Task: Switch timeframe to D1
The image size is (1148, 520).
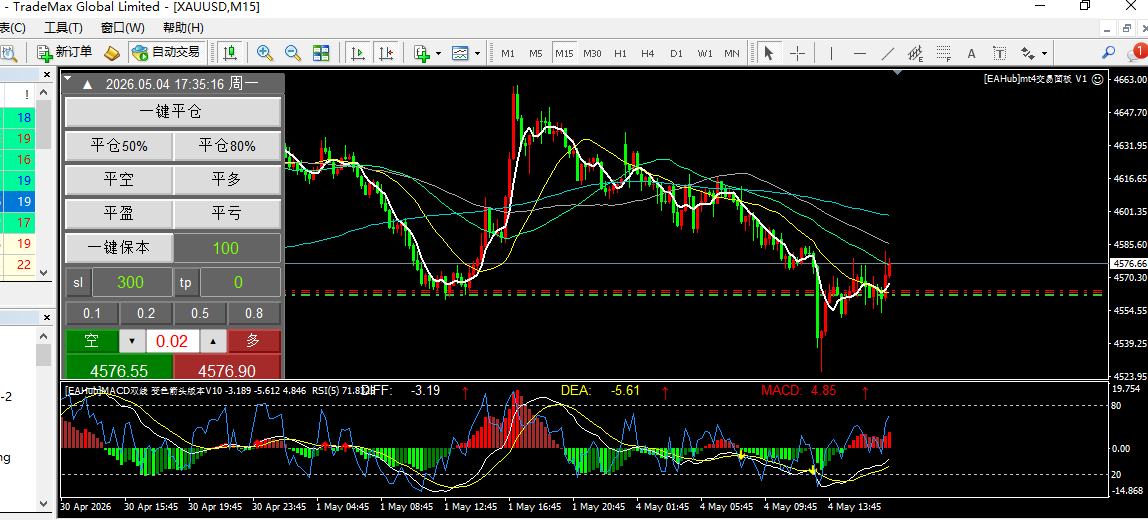Action: coord(676,53)
